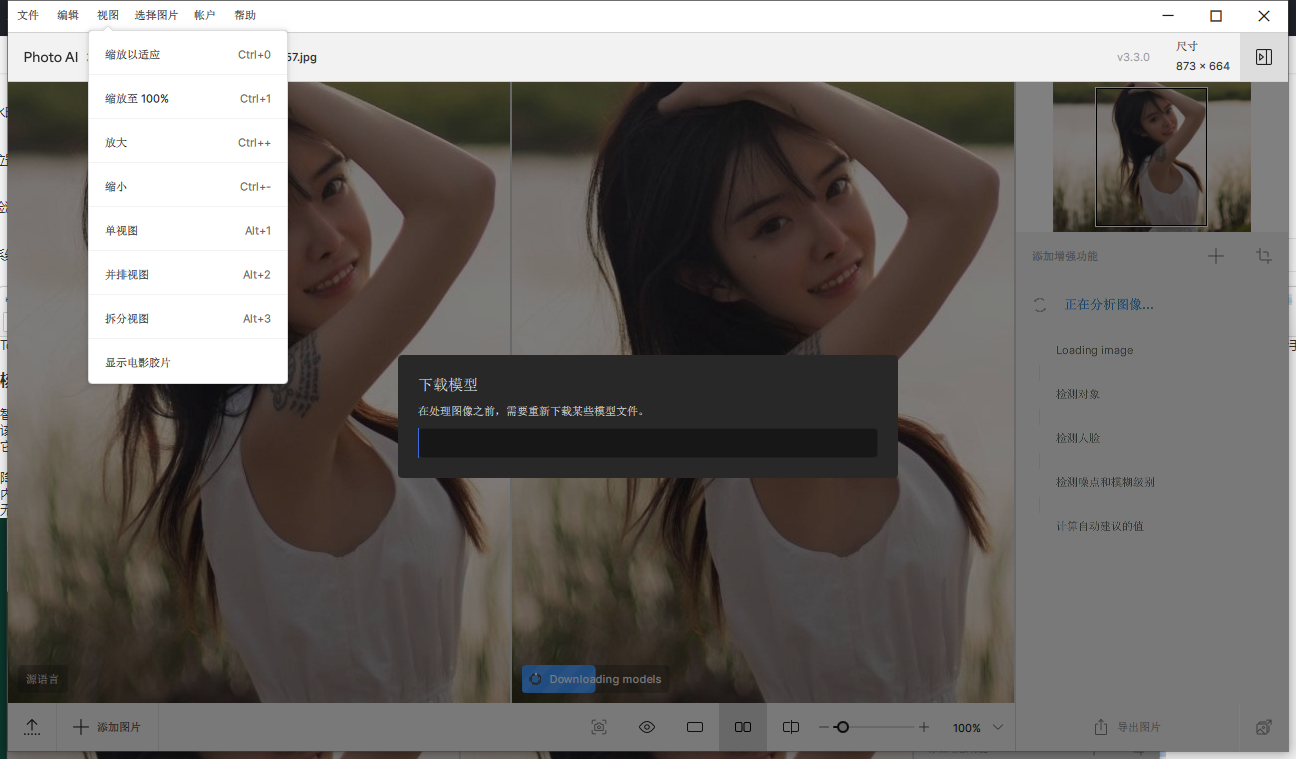Click the 添加图片 button

pyautogui.click(x=107, y=727)
